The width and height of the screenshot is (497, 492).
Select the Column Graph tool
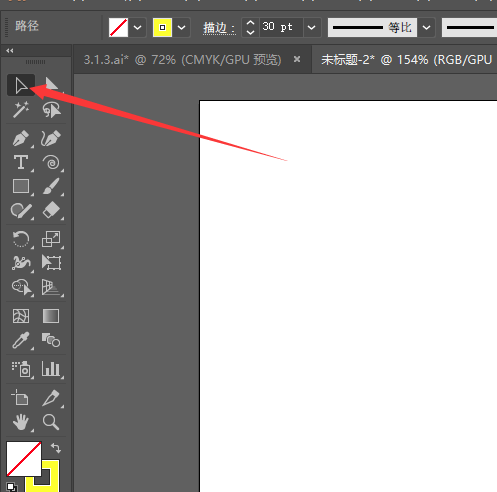[x=51, y=369]
